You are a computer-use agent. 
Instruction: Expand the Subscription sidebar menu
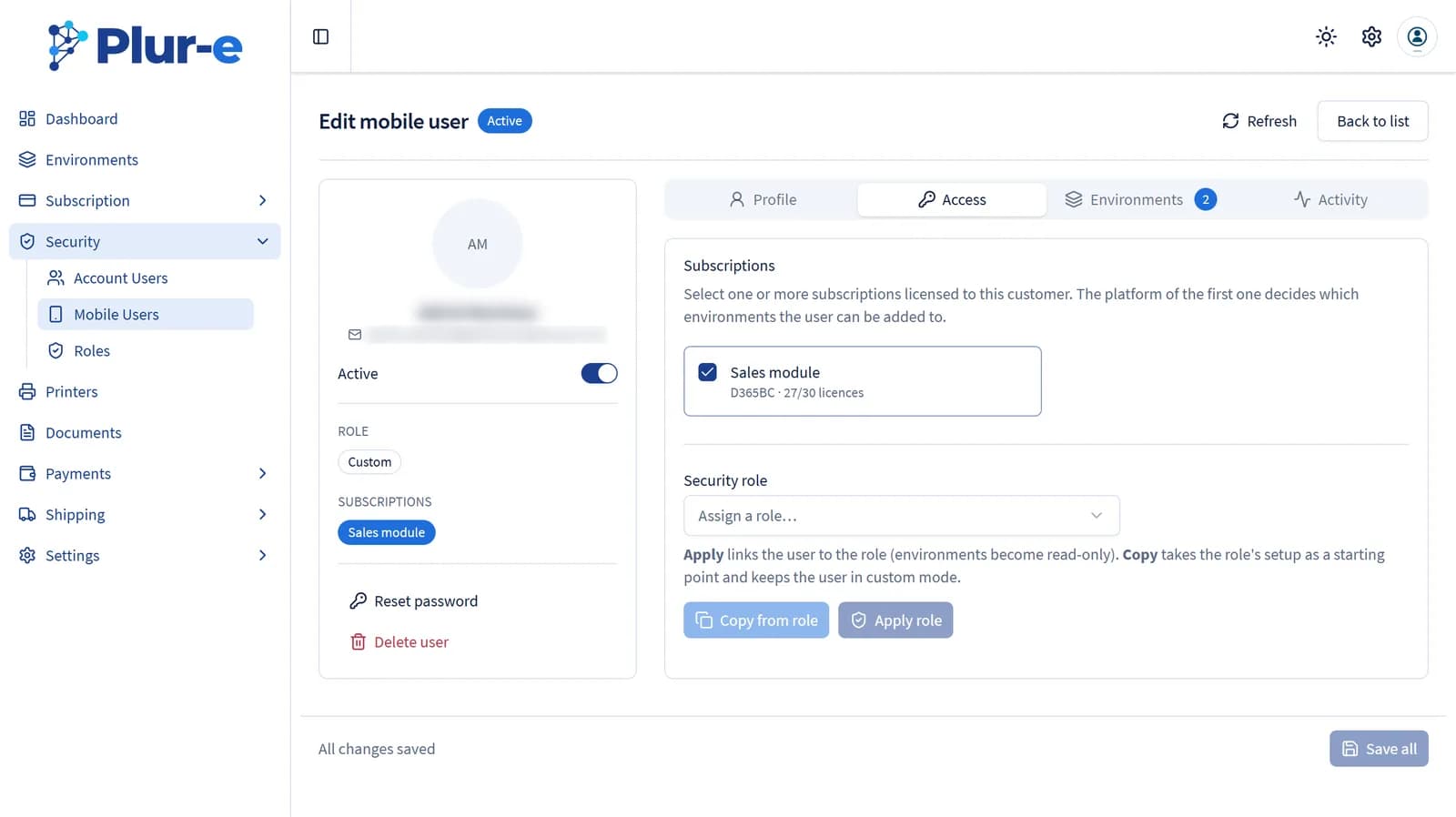[145, 200]
